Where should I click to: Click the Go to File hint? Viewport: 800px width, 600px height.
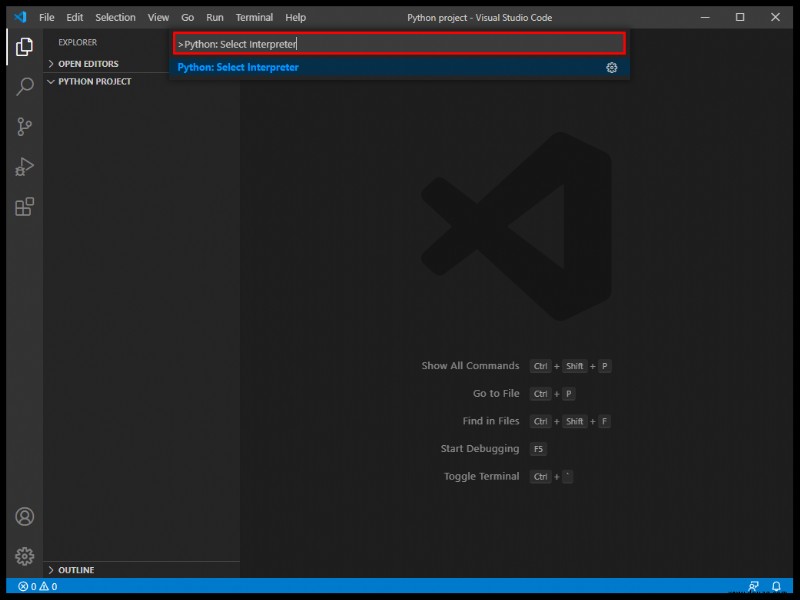(x=496, y=393)
